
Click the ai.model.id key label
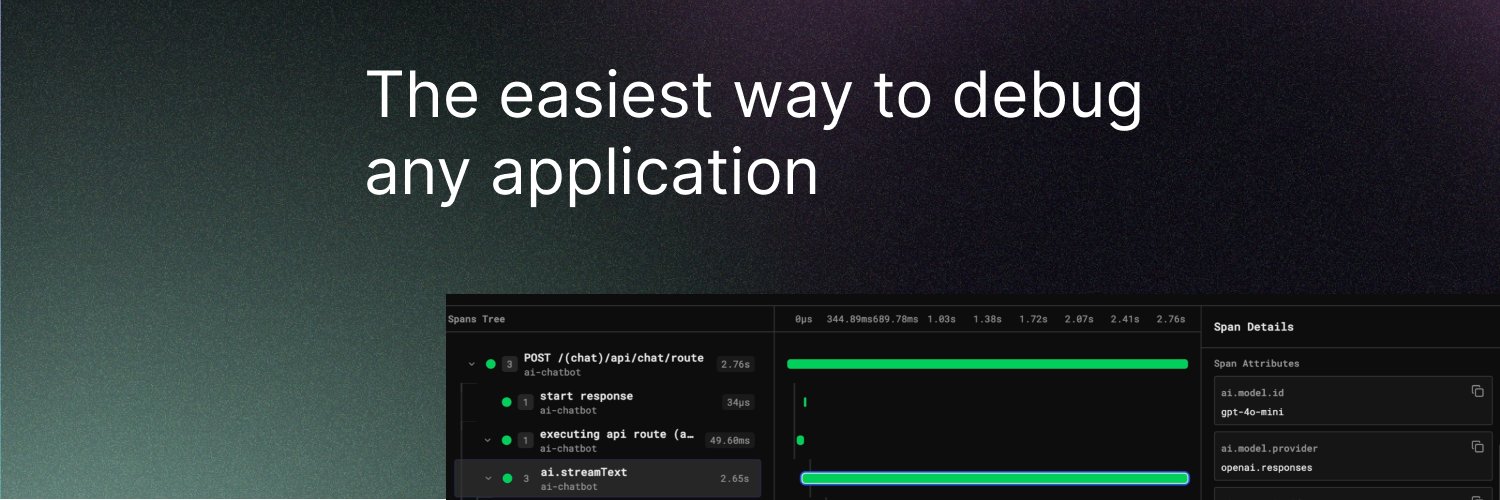click(x=1252, y=392)
